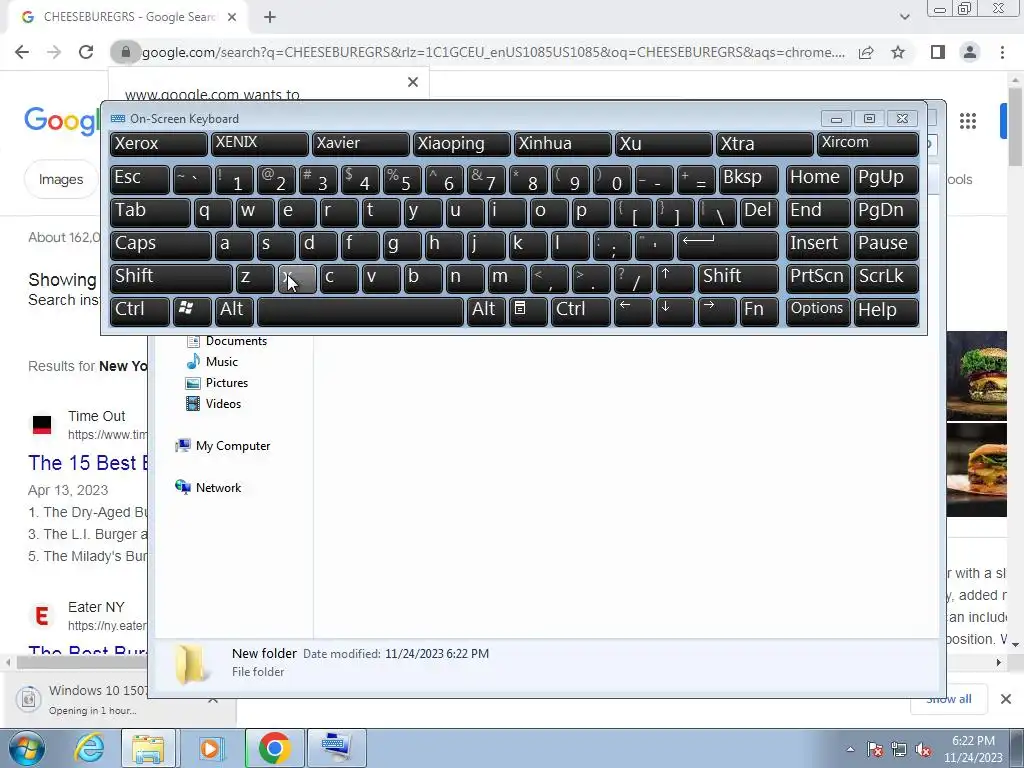
Task: Open a new Chrome tab
Action: point(270,17)
